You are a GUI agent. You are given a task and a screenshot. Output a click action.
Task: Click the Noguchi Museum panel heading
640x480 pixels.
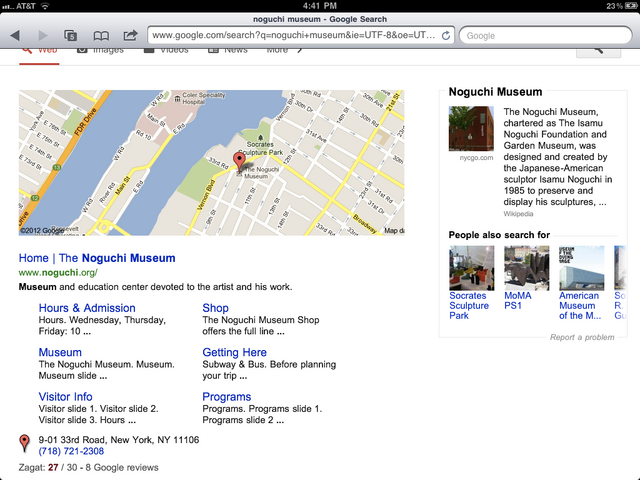pyautogui.click(x=495, y=92)
